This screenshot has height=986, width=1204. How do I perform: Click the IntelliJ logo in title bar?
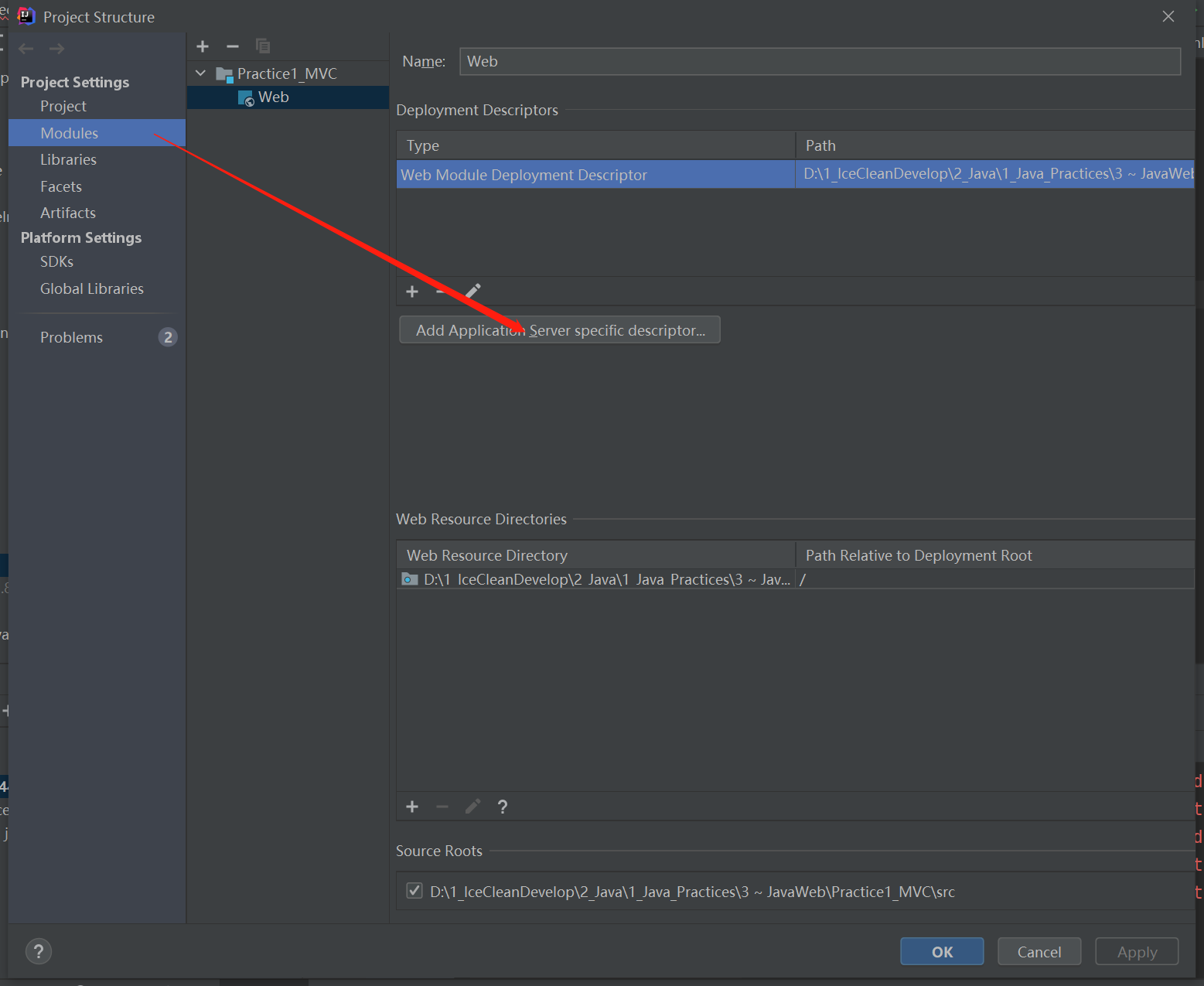click(x=26, y=16)
